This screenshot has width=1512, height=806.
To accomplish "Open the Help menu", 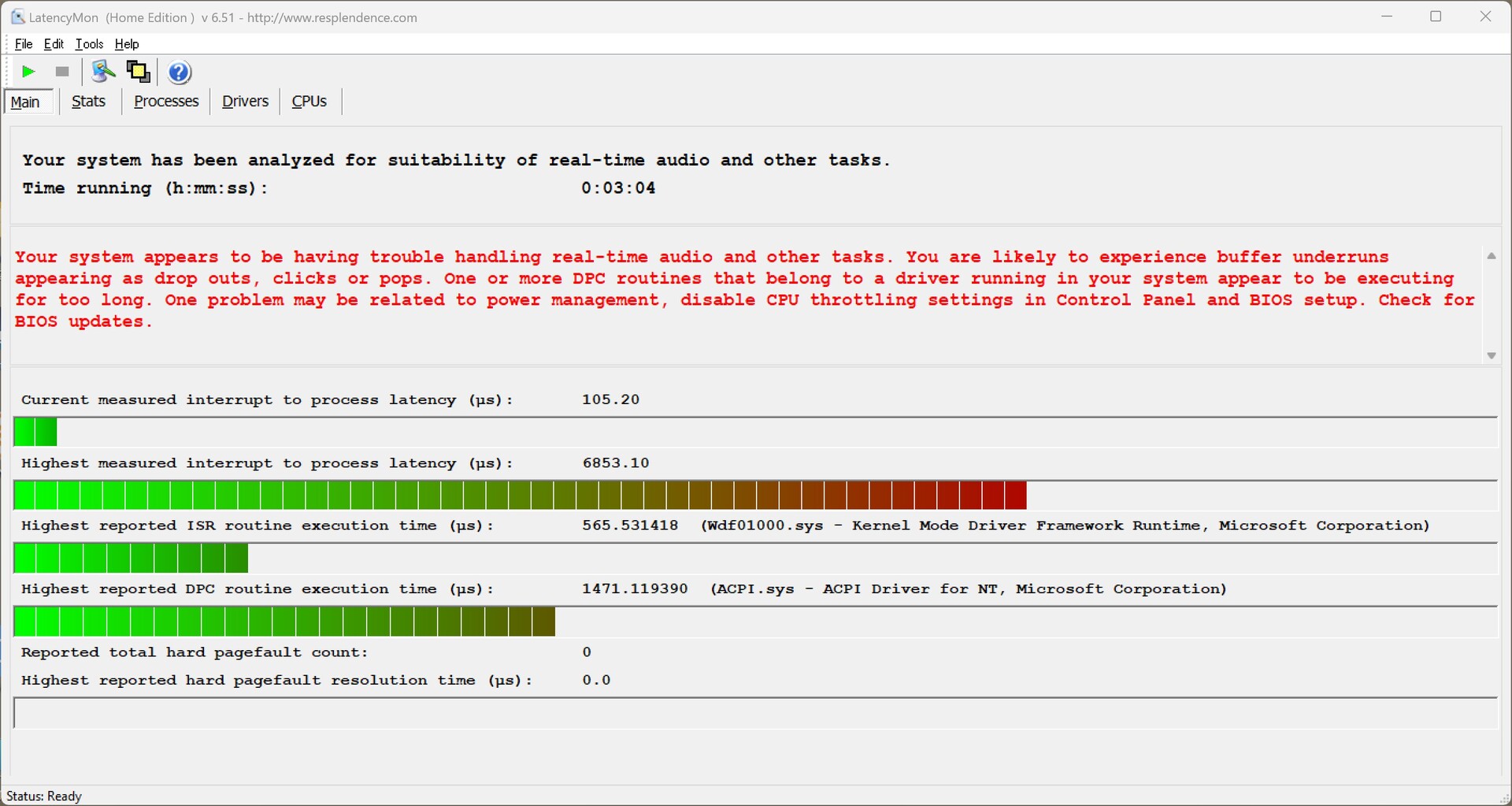I will (127, 44).
